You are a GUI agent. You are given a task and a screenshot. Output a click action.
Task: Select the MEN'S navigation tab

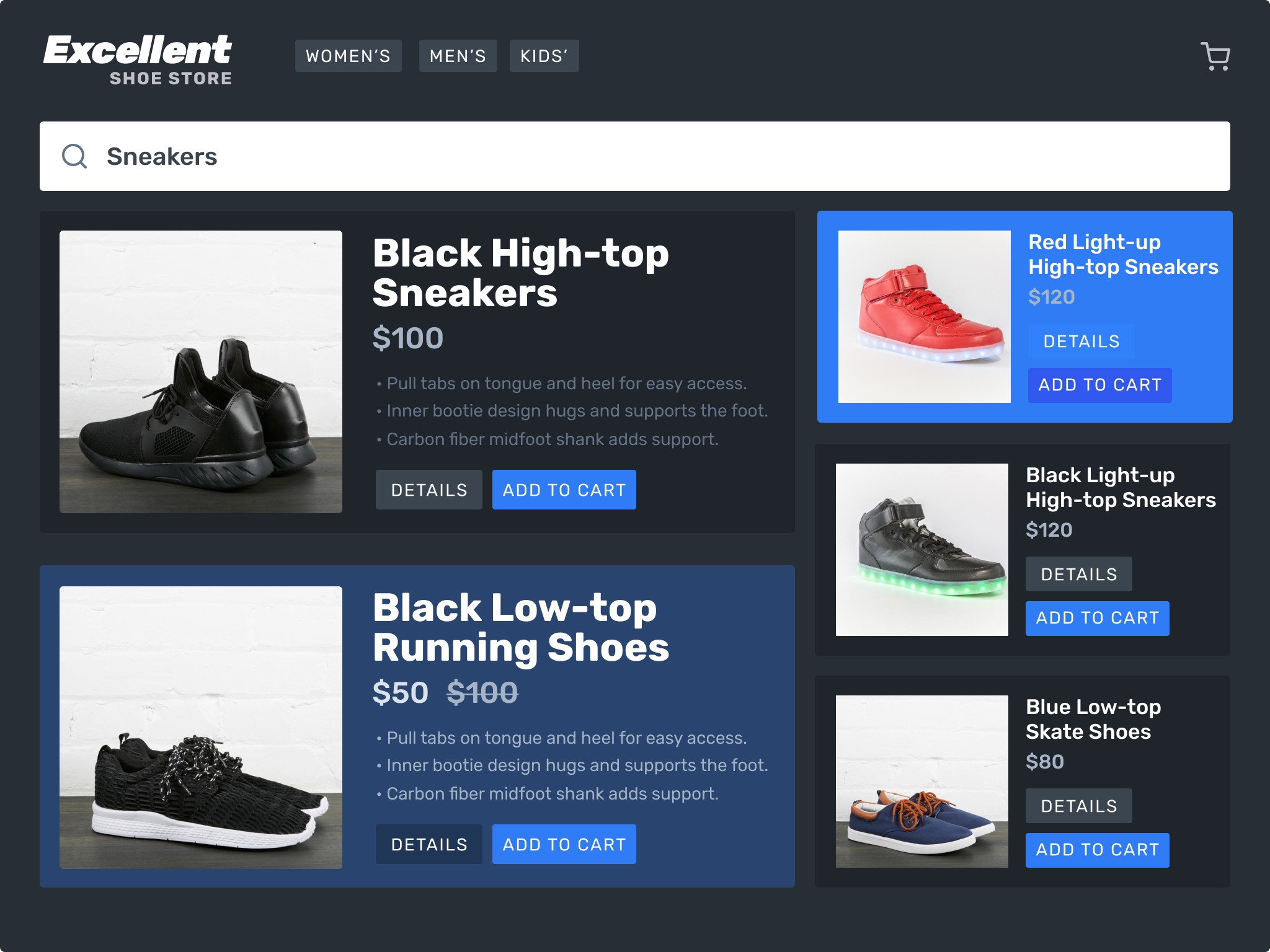point(455,56)
